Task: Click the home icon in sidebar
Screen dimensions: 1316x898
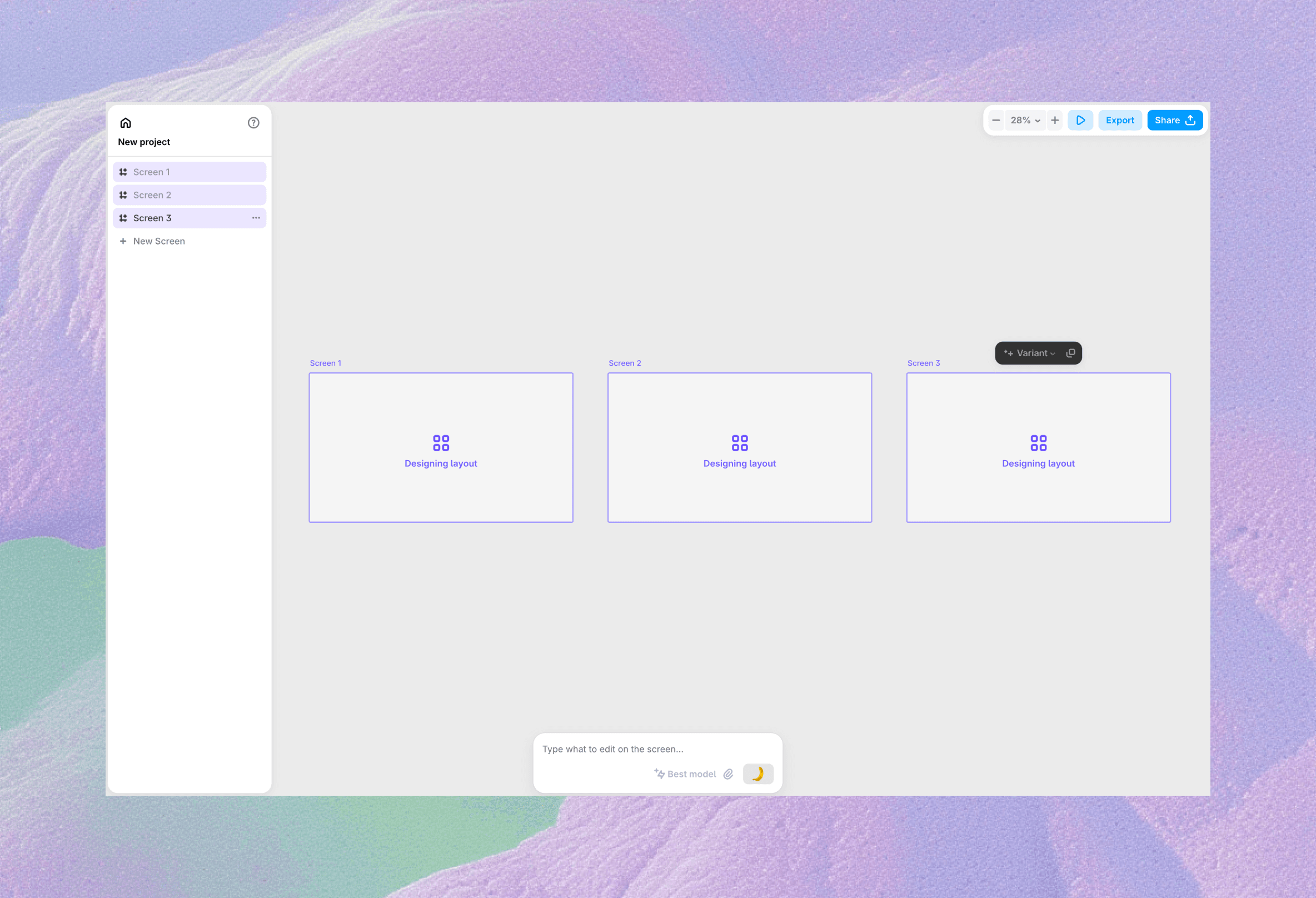Action: 126,123
